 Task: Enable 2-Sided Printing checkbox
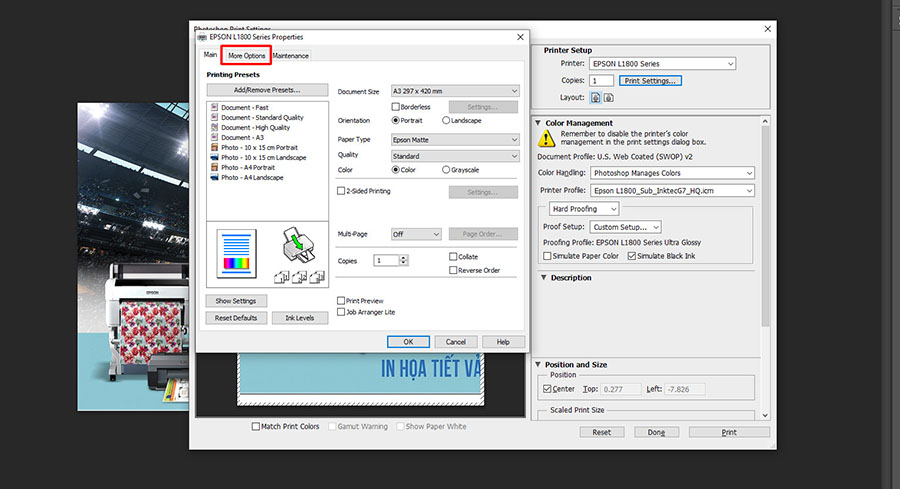pos(341,191)
